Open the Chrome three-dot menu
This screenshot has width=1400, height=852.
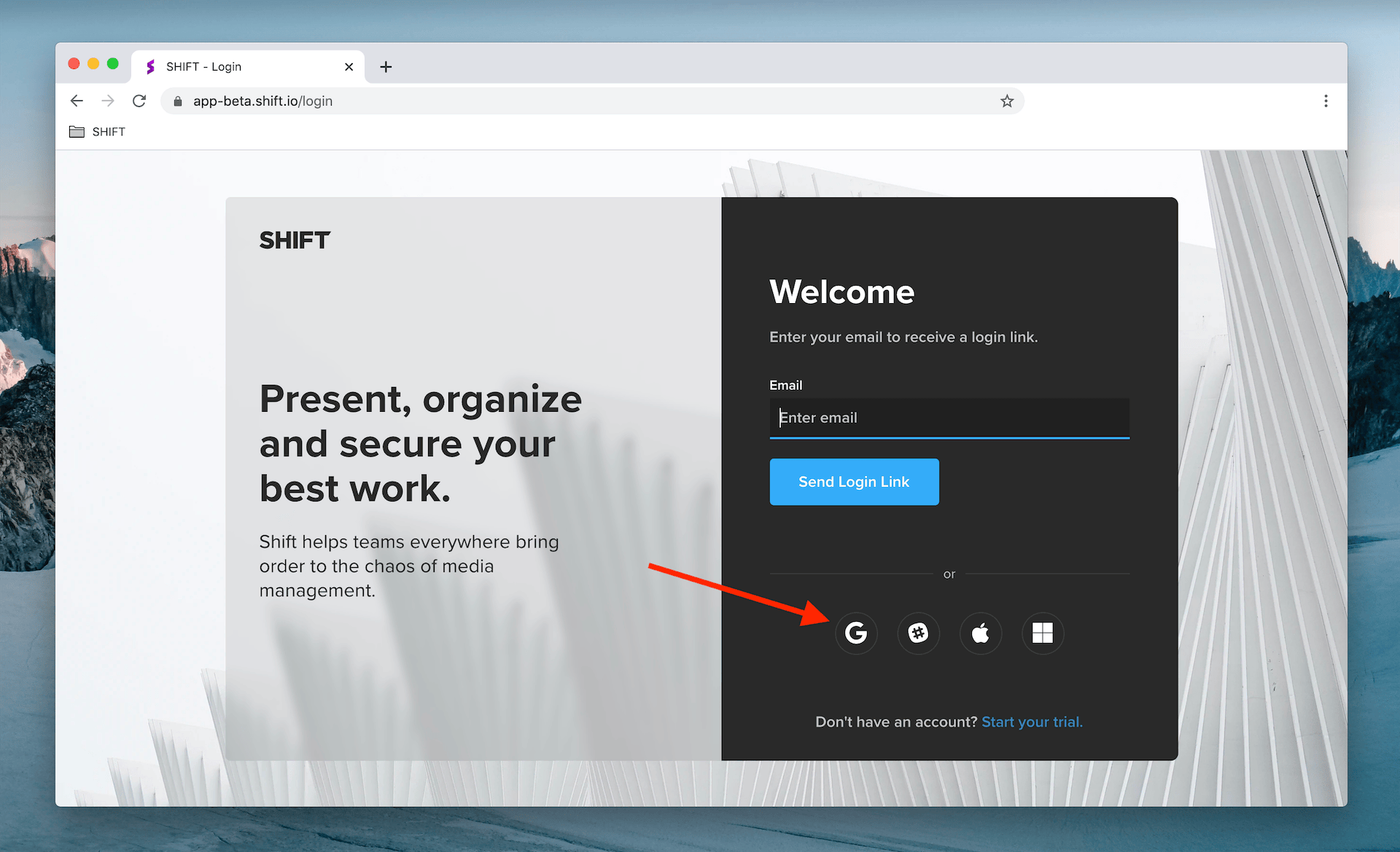[x=1326, y=101]
